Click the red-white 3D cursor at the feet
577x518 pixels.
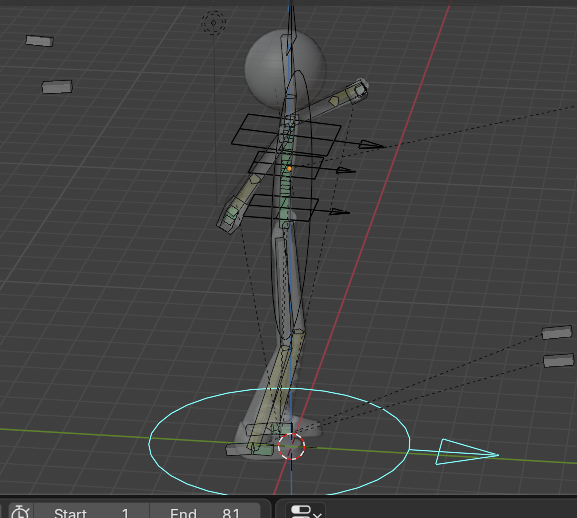pos(291,446)
